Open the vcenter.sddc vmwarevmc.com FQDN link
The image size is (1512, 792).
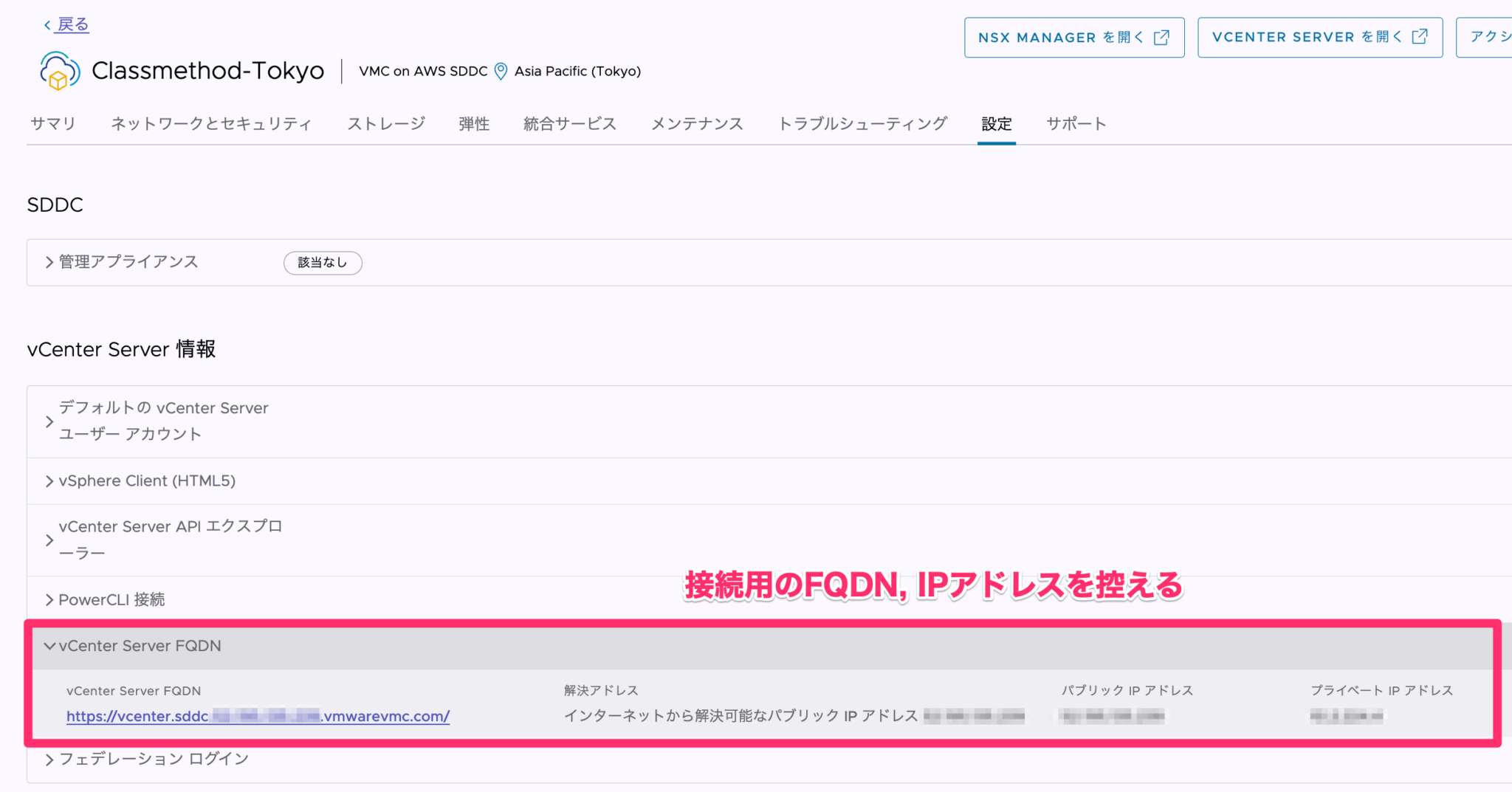coord(257,716)
